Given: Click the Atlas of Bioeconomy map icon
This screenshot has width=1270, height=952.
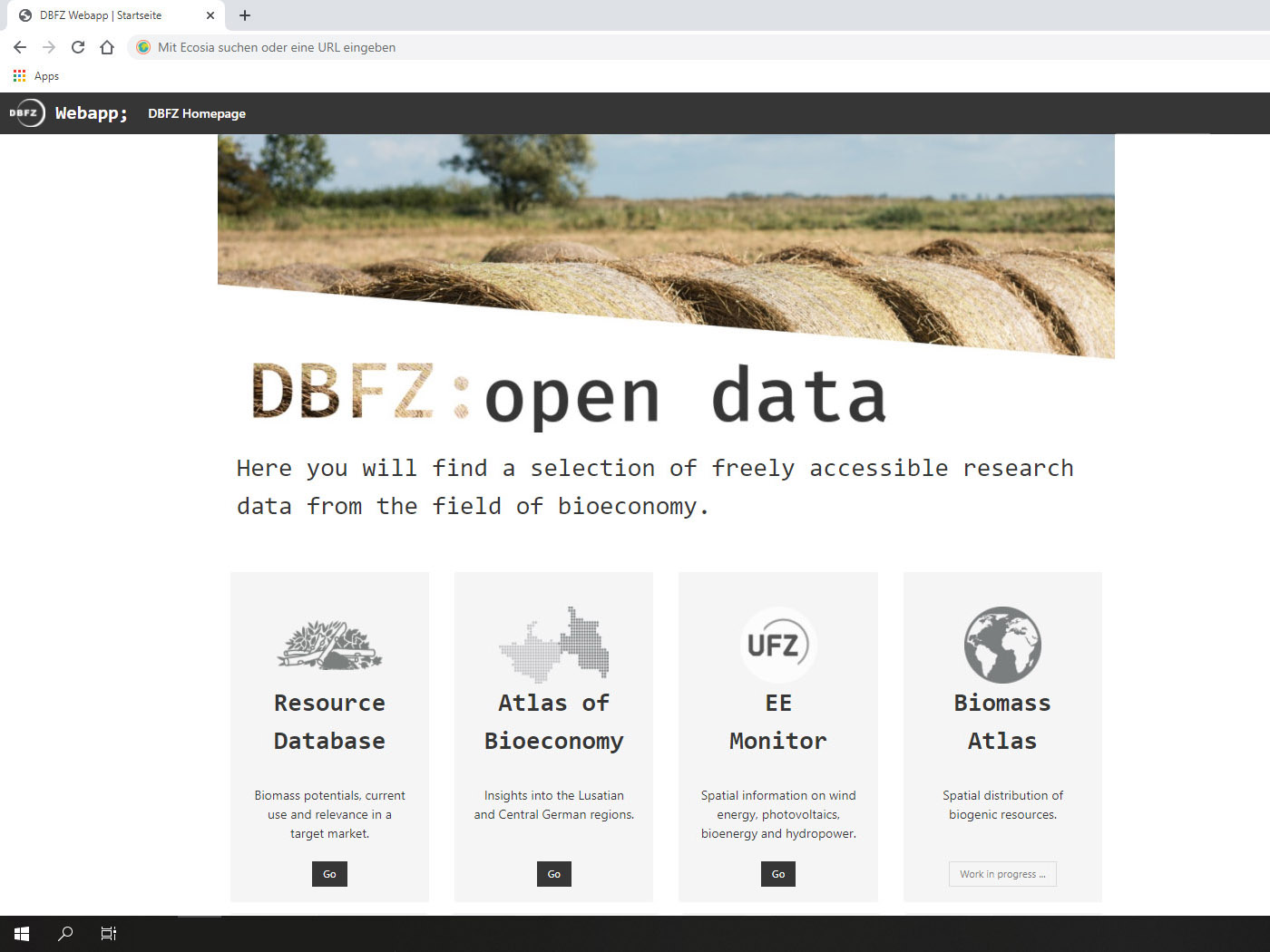Looking at the screenshot, I should click(554, 645).
